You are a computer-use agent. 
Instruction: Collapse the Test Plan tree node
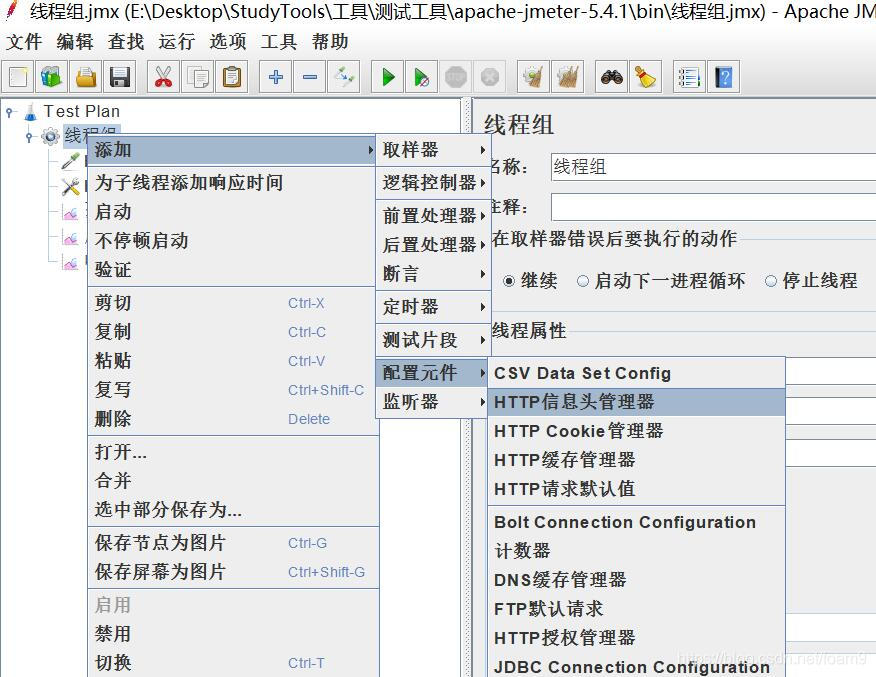(9, 112)
